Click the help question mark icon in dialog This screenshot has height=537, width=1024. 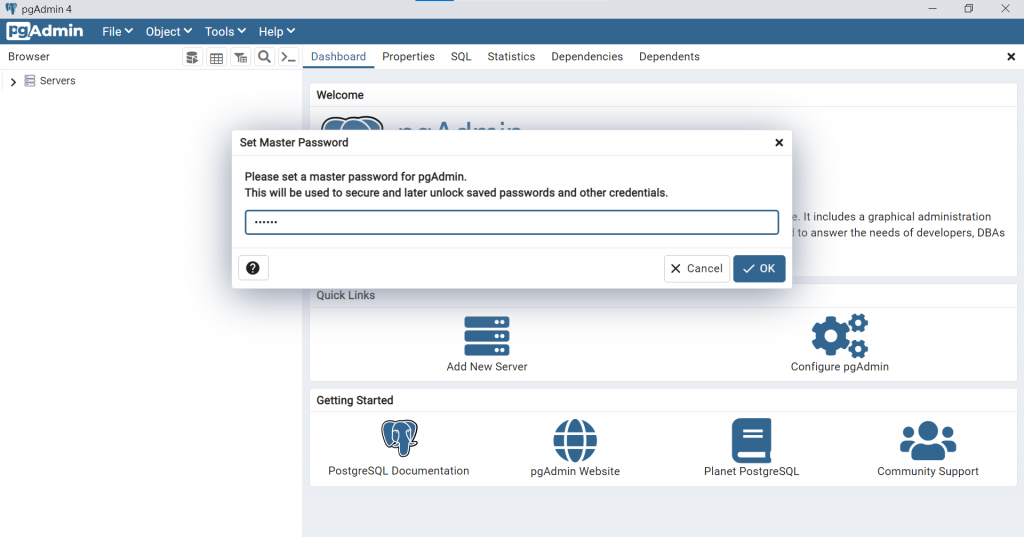point(253,268)
